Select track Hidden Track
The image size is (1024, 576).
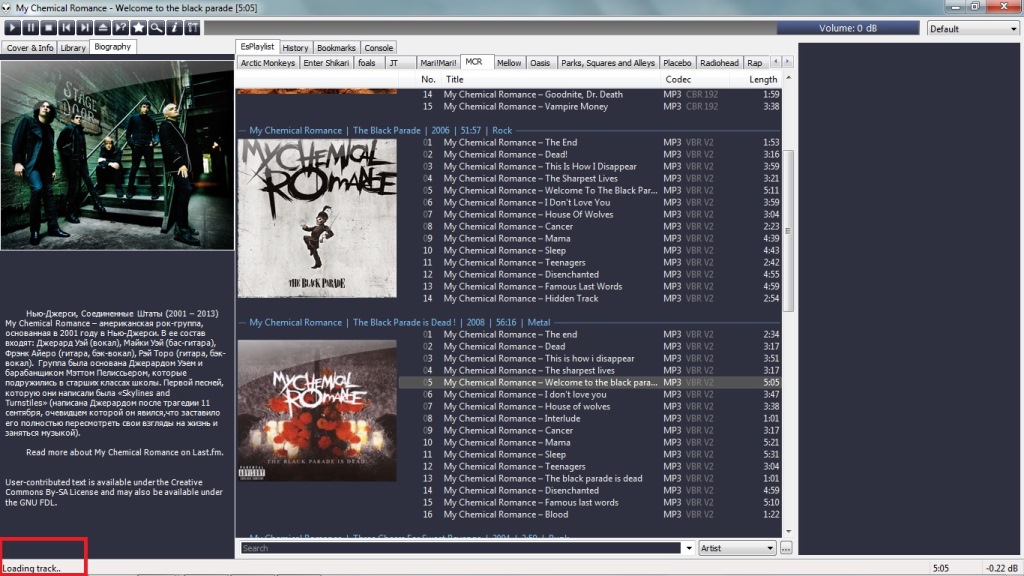[x=590, y=298]
